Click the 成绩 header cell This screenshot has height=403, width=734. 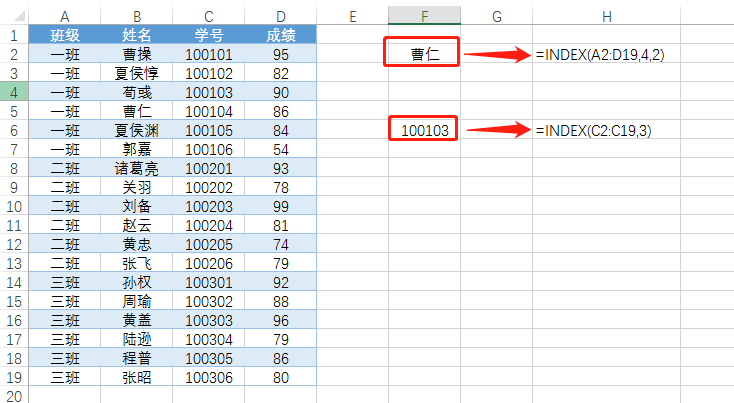tap(280, 35)
